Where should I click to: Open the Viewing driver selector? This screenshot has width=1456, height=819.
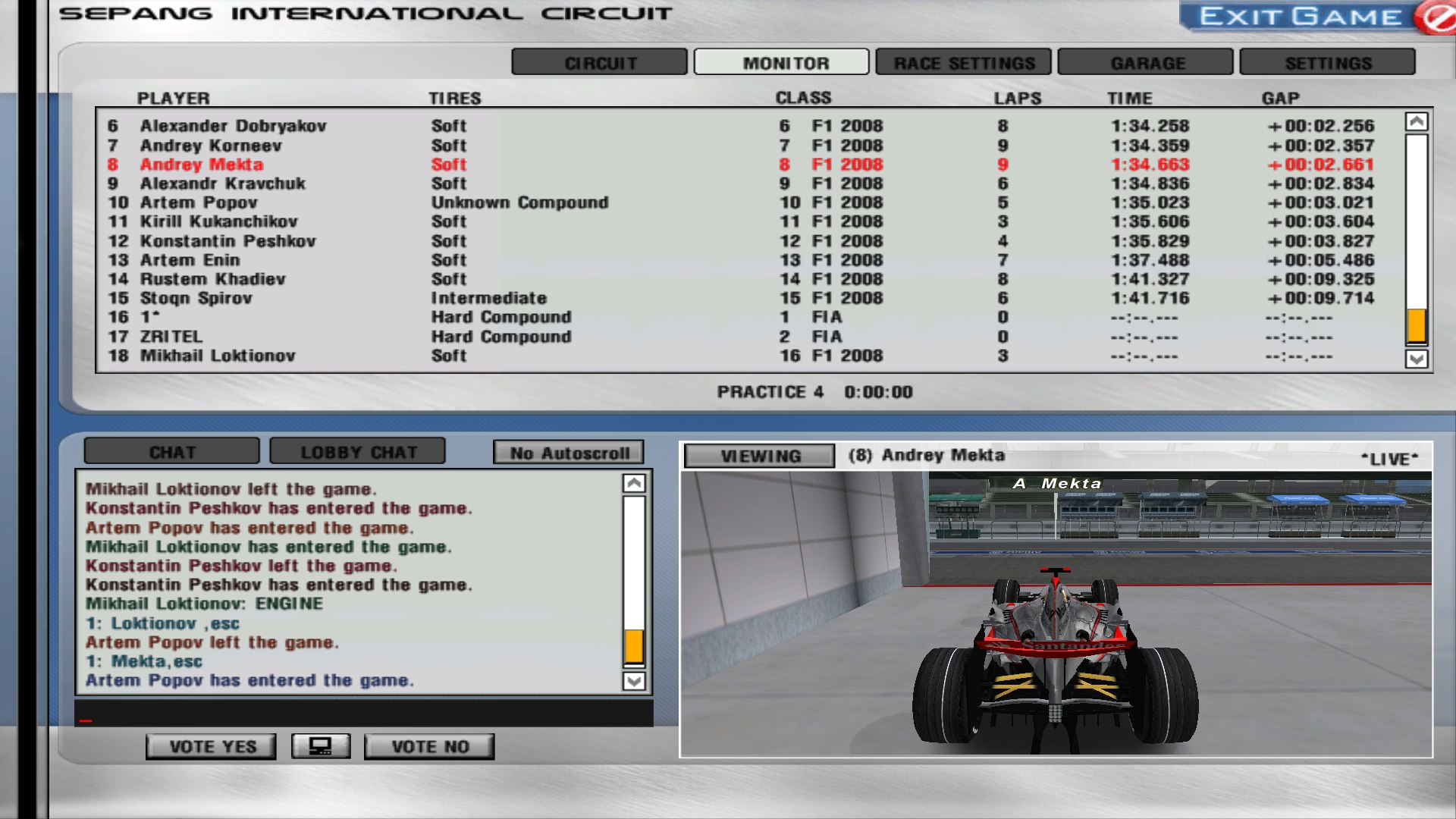(760, 456)
